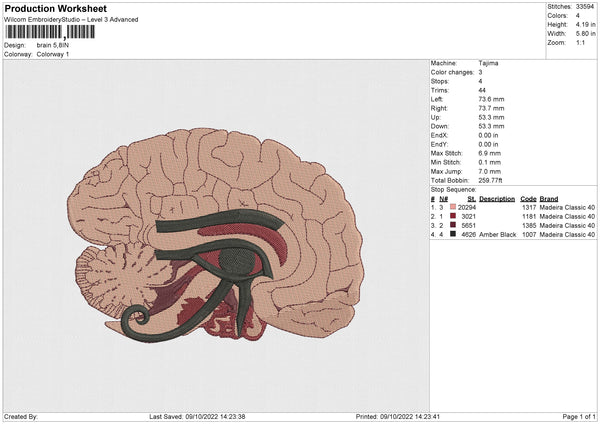The height and width of the screenshot is (424, 600).
Task: Click the 'Production Worksheet' title
Action: (55, 8)
